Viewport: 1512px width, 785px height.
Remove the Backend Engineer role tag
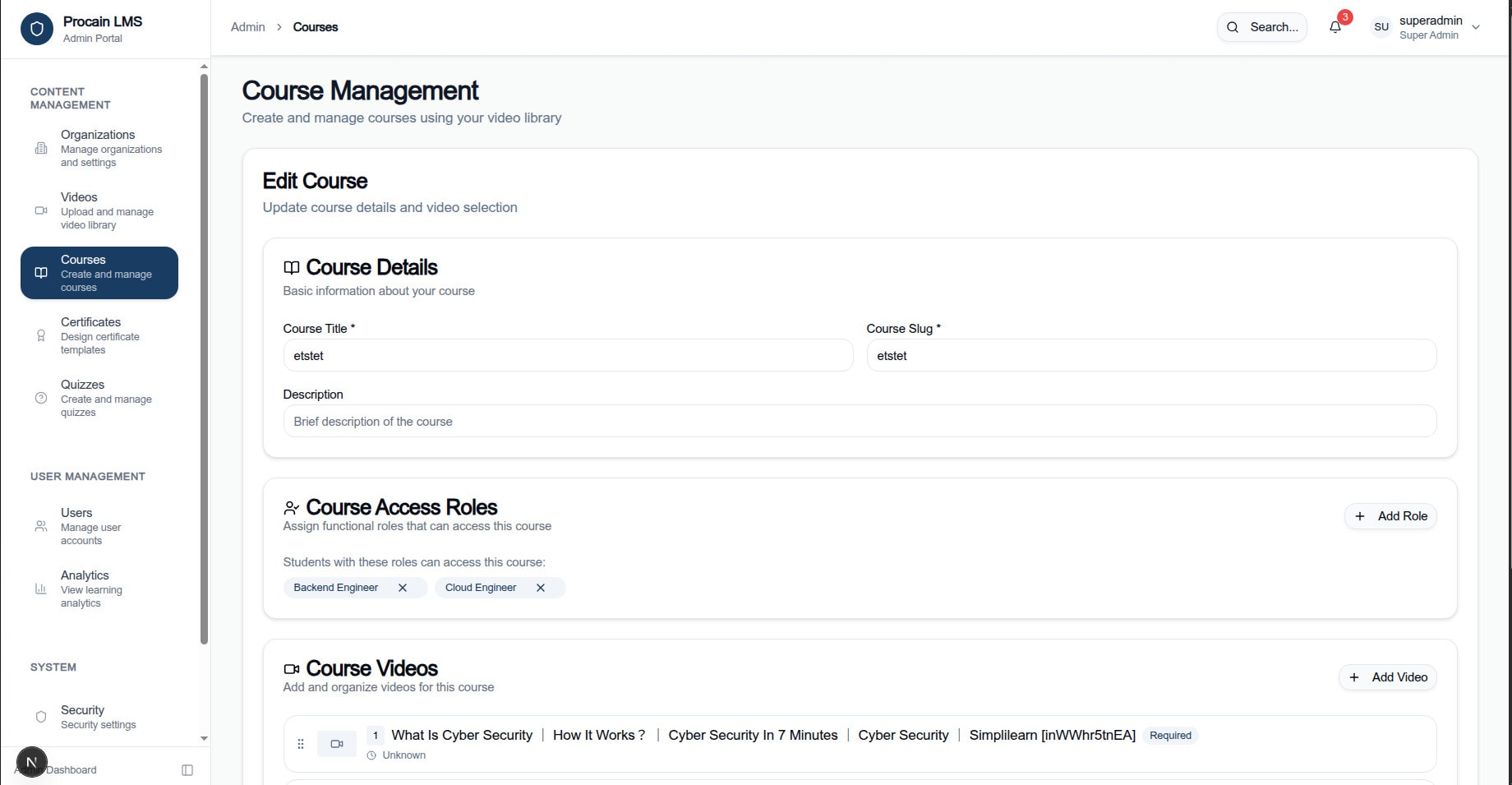[403, 588]
